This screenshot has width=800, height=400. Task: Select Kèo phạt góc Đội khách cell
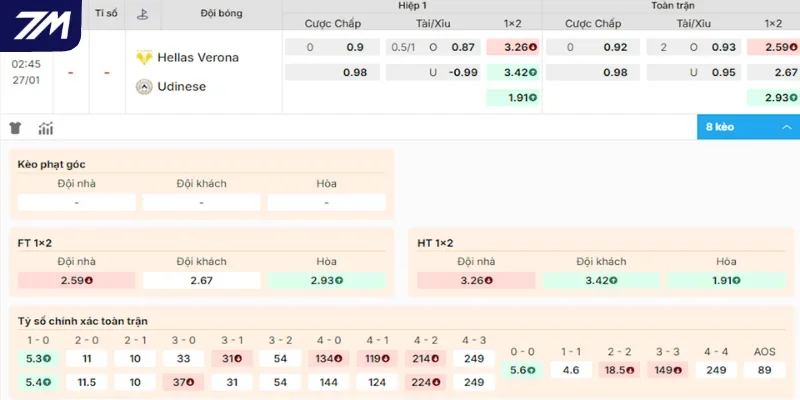coord(202,203)
